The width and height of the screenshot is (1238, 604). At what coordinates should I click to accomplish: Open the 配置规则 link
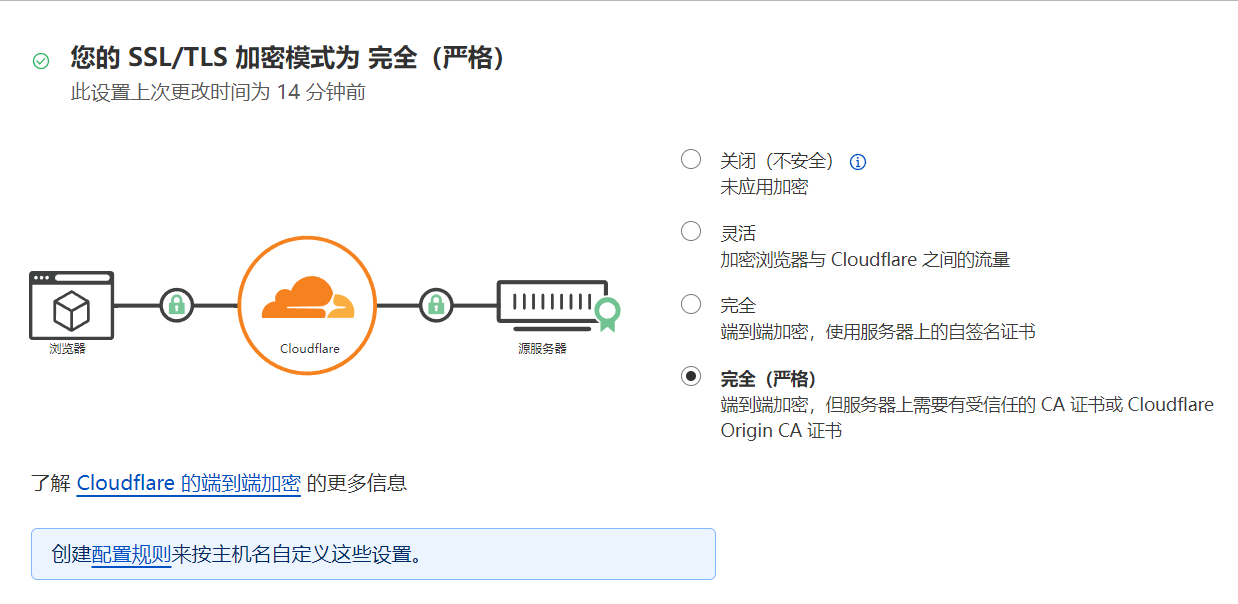[x=131, y=554]
